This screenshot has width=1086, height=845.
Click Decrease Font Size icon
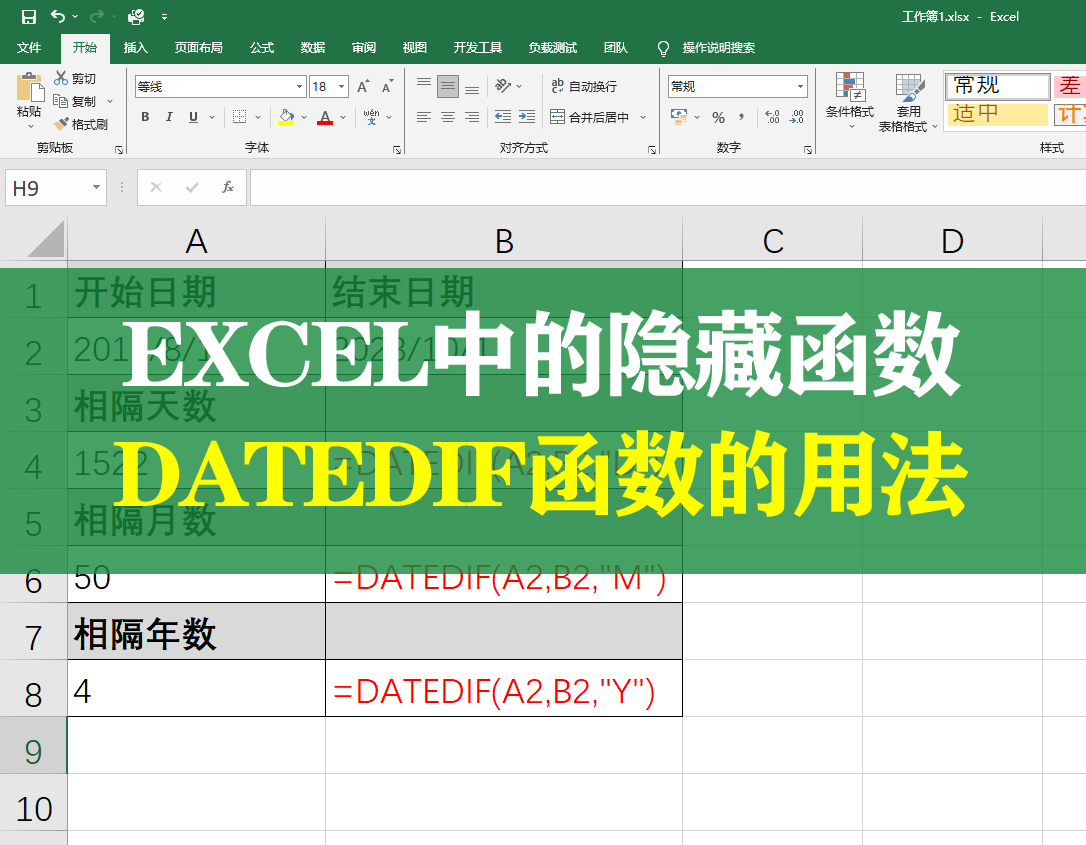tap(388, 87)
